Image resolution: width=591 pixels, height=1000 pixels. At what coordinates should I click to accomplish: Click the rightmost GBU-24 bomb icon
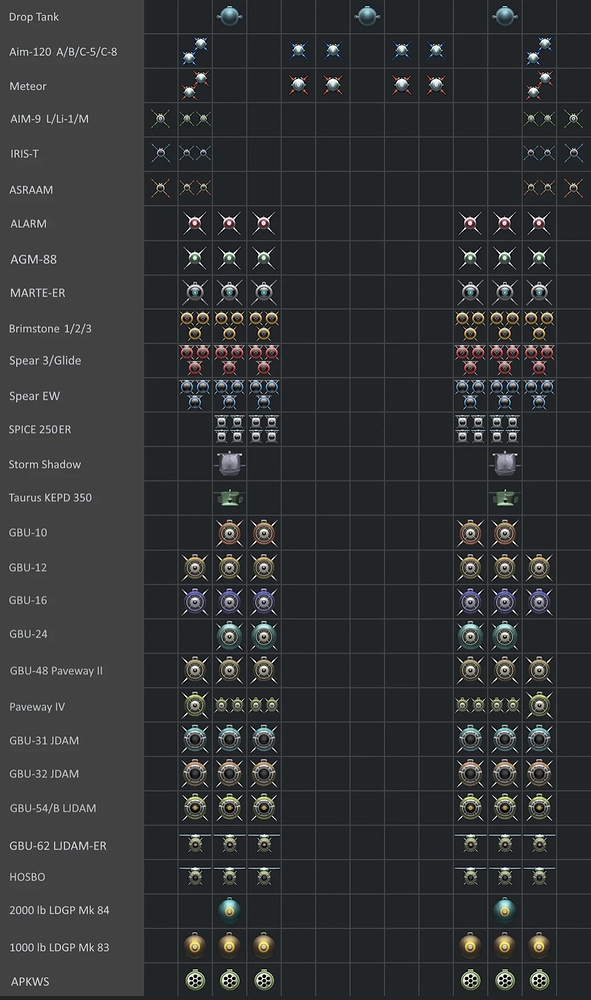tap(505, 635)
